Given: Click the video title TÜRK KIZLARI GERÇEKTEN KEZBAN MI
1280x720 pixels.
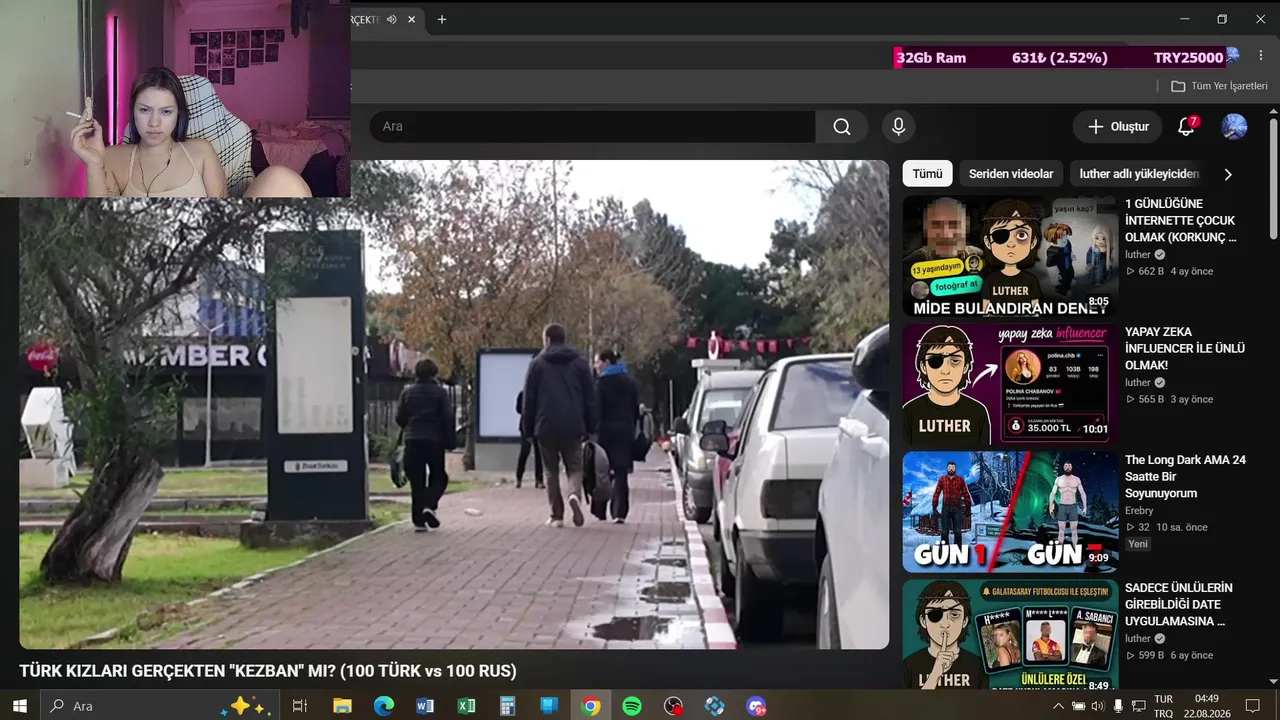Looking at the screenshot, I should 268,671.
